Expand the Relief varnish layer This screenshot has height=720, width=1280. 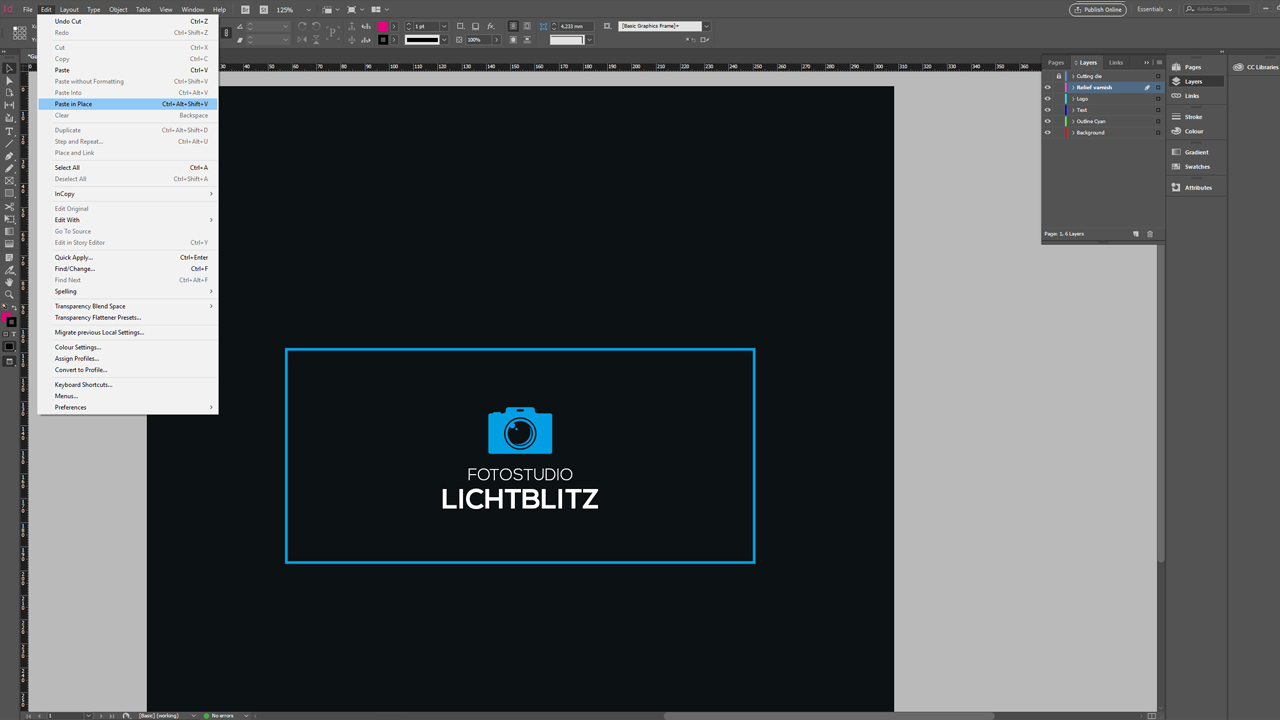(1073, 87)
